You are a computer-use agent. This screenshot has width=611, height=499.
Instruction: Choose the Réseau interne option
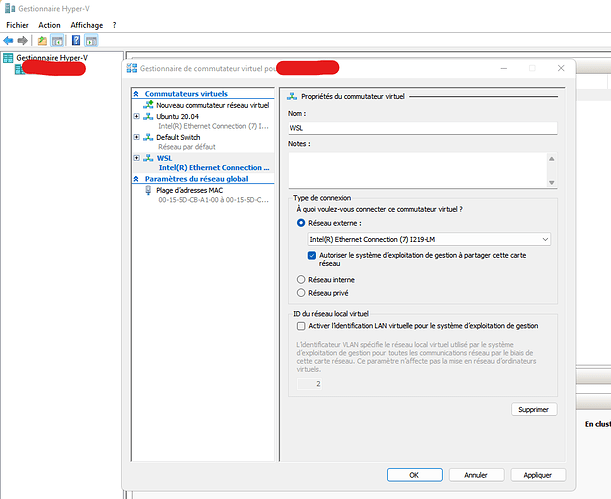tap(302, 279)
